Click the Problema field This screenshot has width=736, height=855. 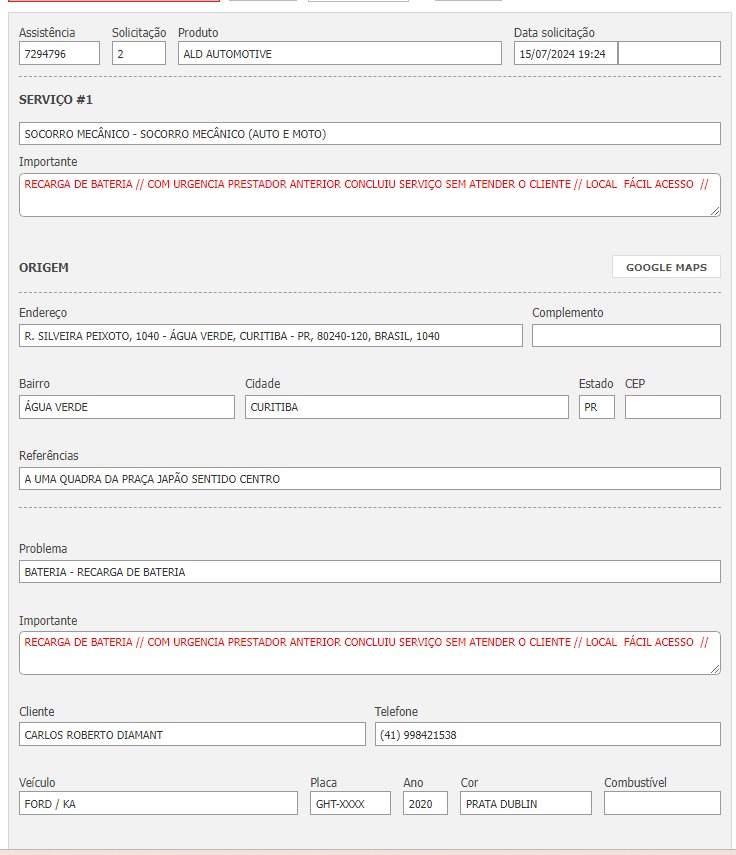pyautogui.click(x=369, y=572)
